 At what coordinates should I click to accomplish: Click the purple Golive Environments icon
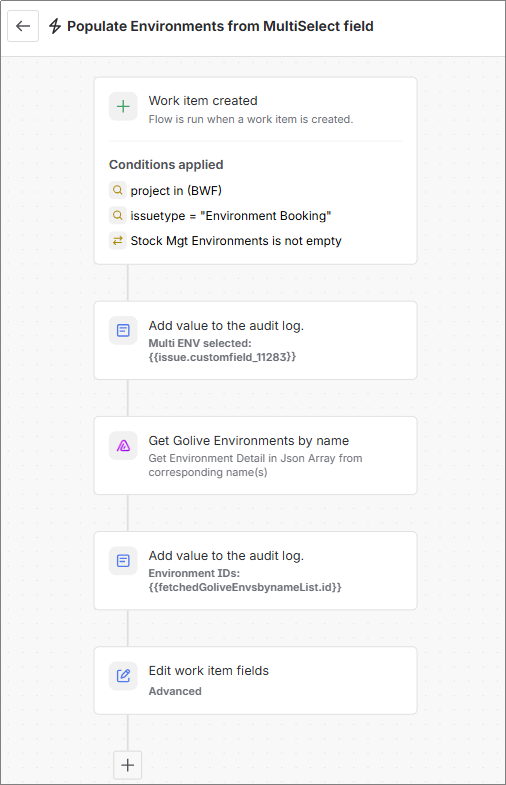(123, 446)
